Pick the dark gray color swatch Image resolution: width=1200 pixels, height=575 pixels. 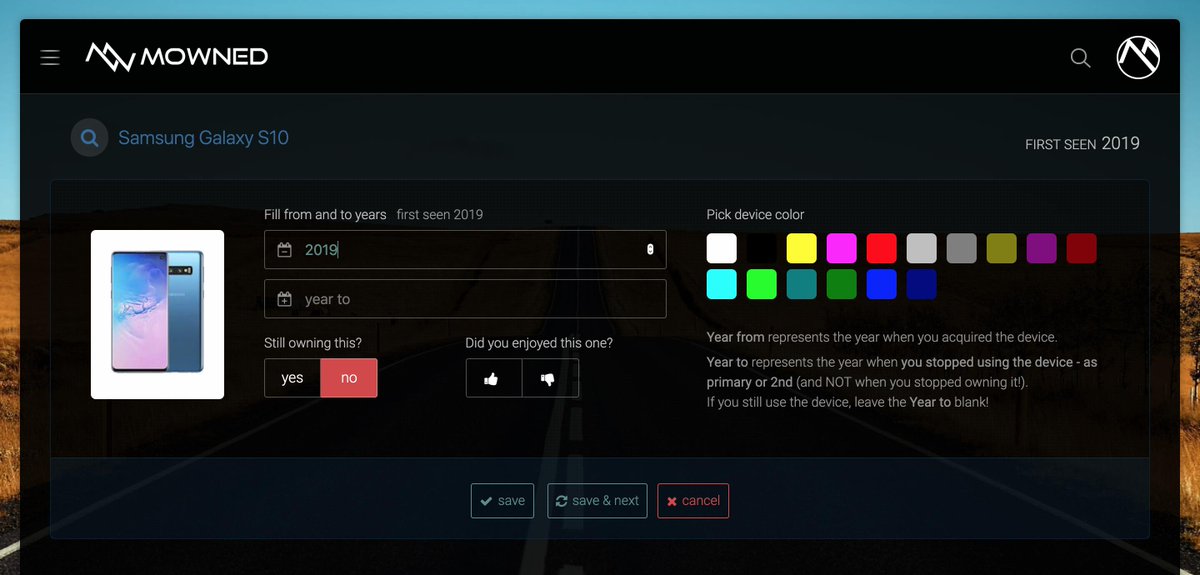point(962,248)
